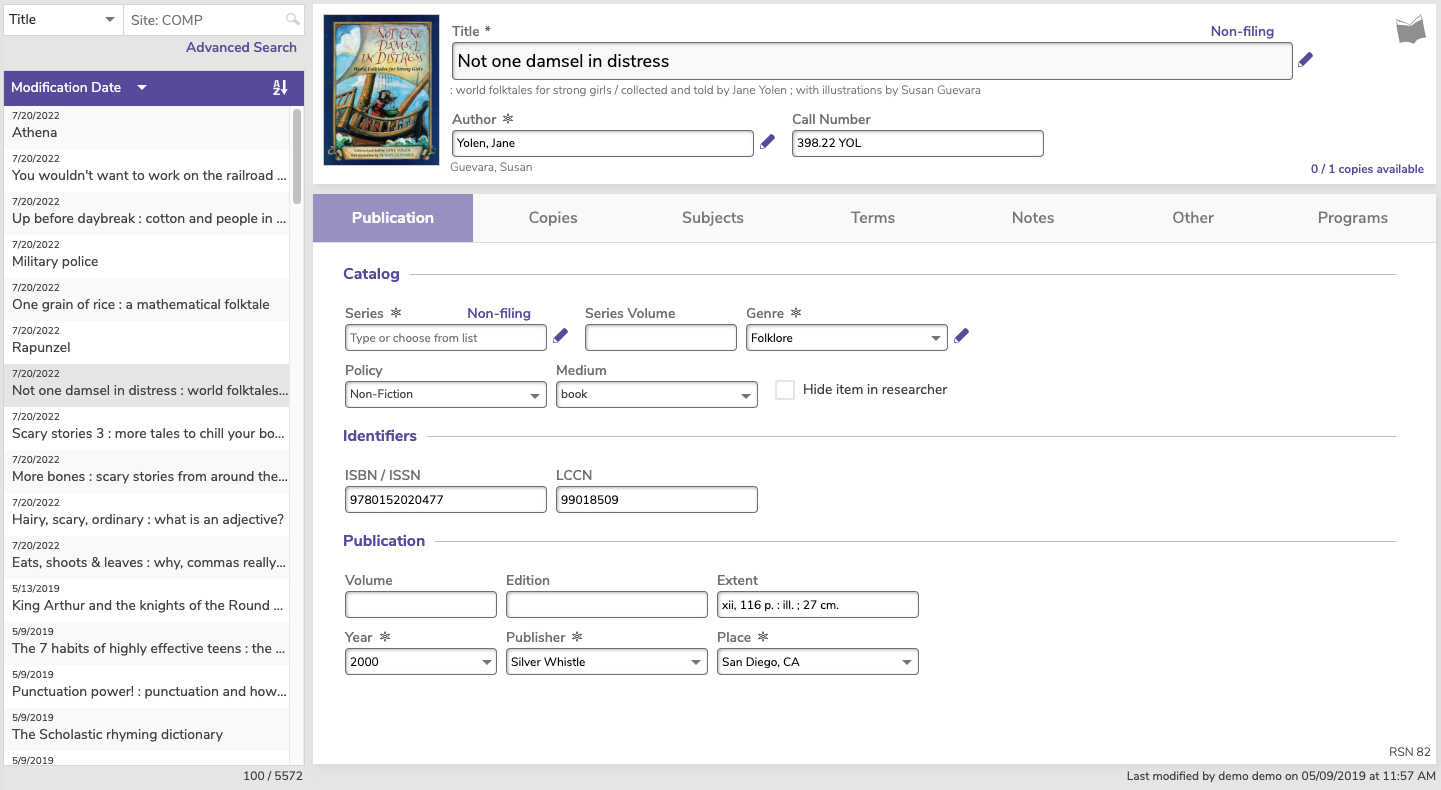Open the Medium dropdown showing book
This screenshot has width=1441, height=790.
[656, 395]
